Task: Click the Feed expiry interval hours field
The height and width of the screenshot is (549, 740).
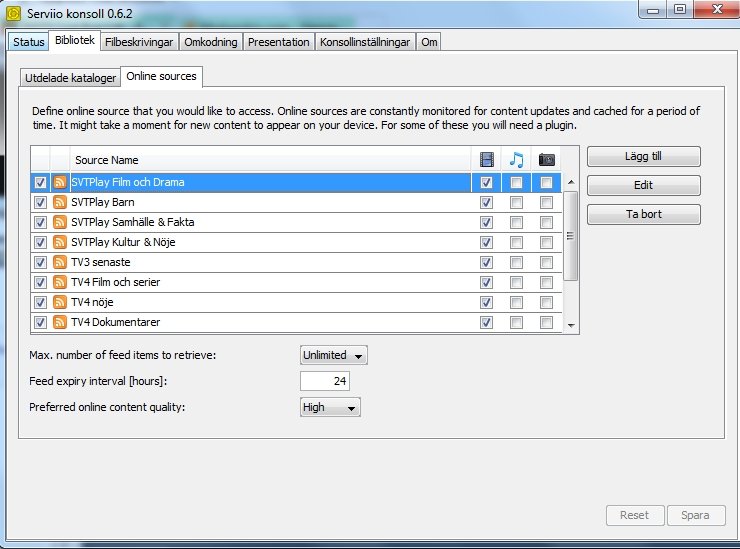Action: tap(325, 381)
